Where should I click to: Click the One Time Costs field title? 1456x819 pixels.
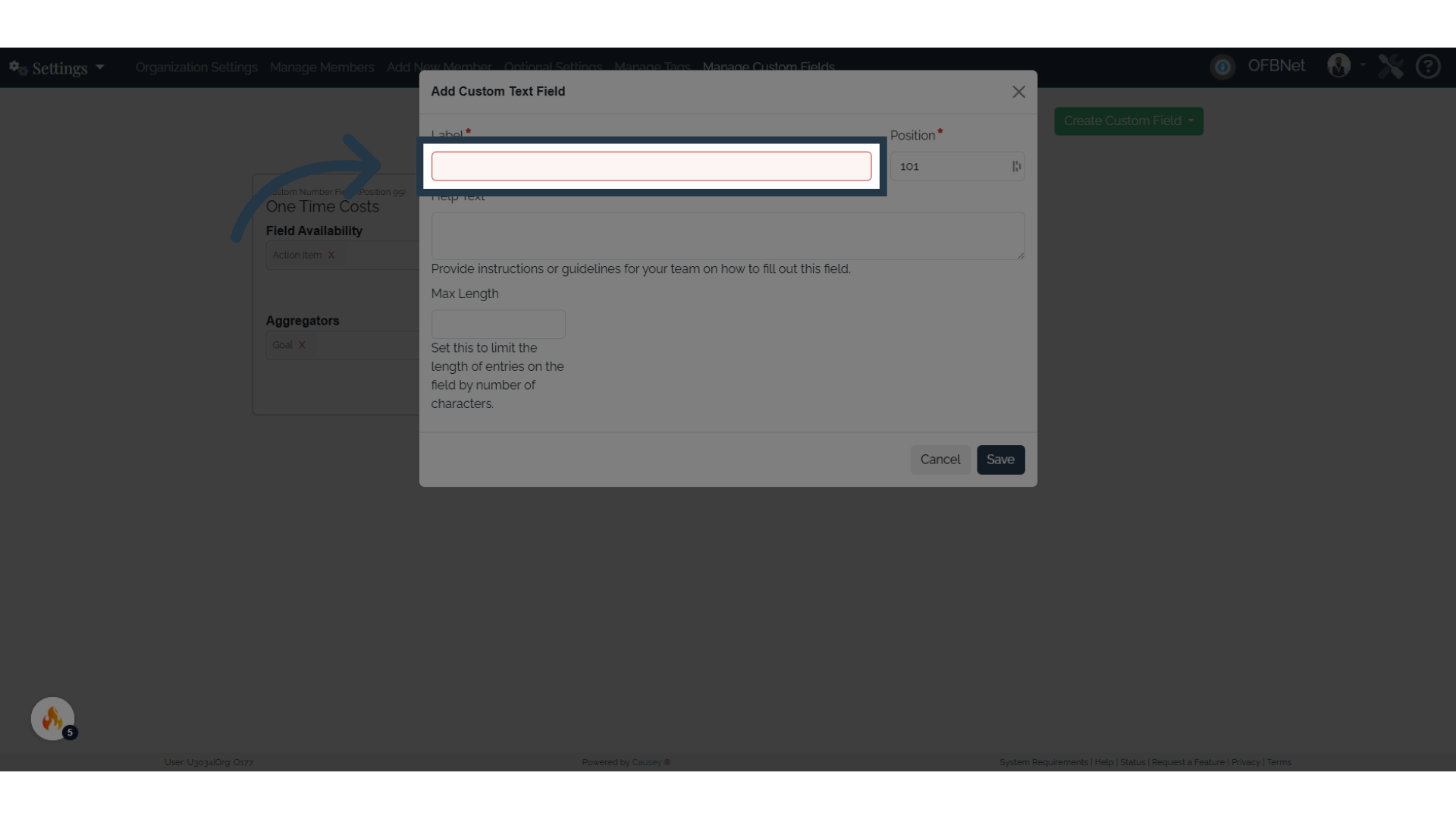click(322, 207)
